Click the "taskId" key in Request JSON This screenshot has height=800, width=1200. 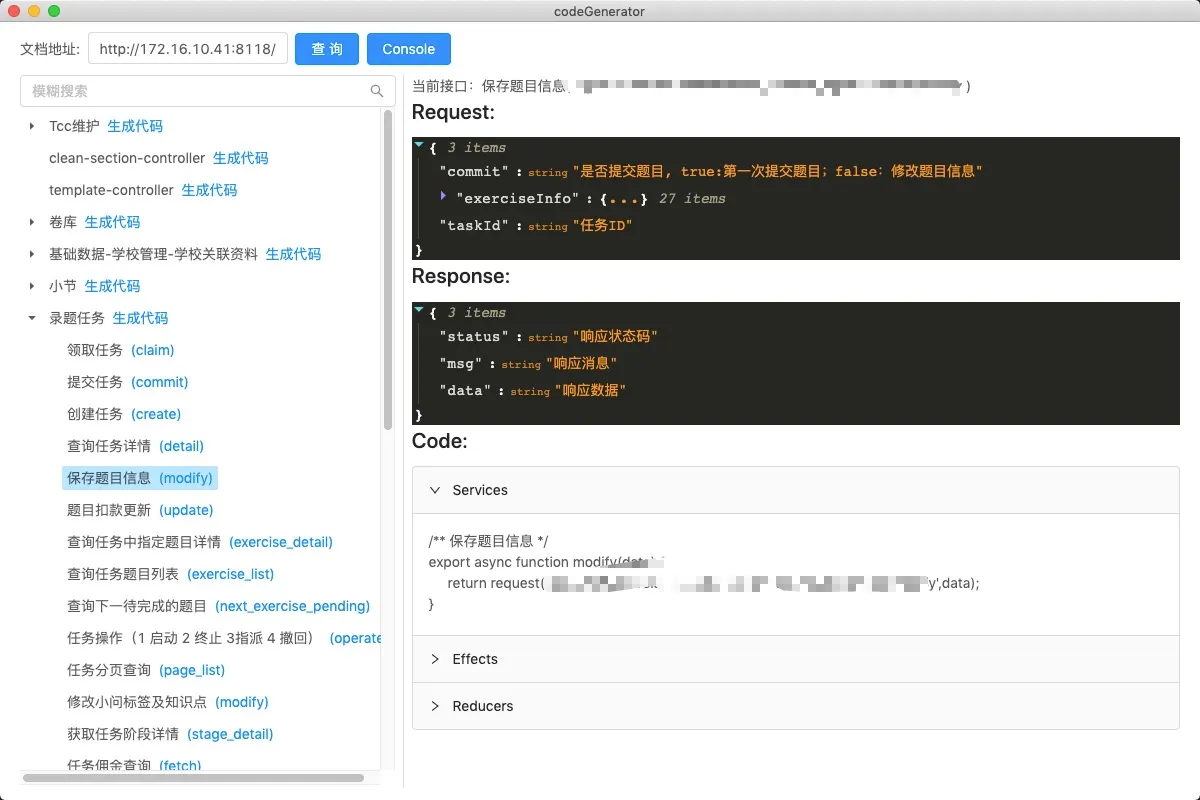[475, 226]
